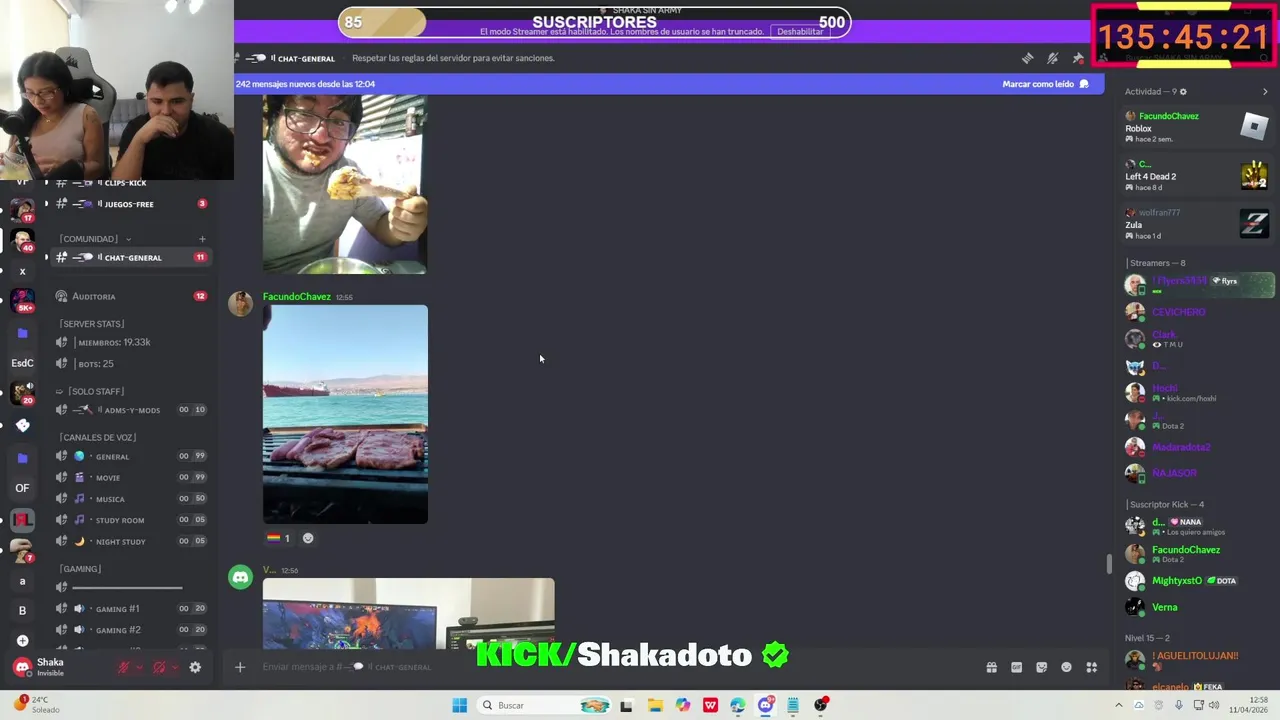Click Add a Server plus icon
Viewport: 1280px width, 720px height.
pos(22,640)
